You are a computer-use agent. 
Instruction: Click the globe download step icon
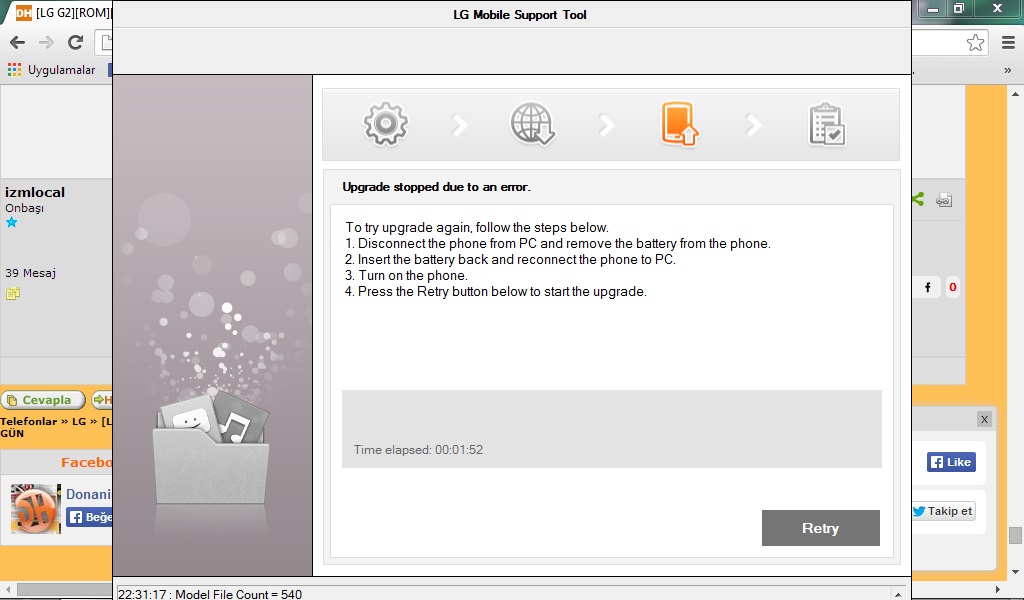point(532,123)
